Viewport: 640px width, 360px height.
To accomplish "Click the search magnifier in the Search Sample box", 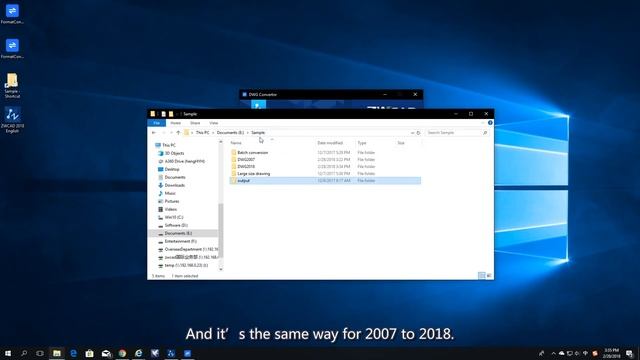I will (x=485, y=133).
